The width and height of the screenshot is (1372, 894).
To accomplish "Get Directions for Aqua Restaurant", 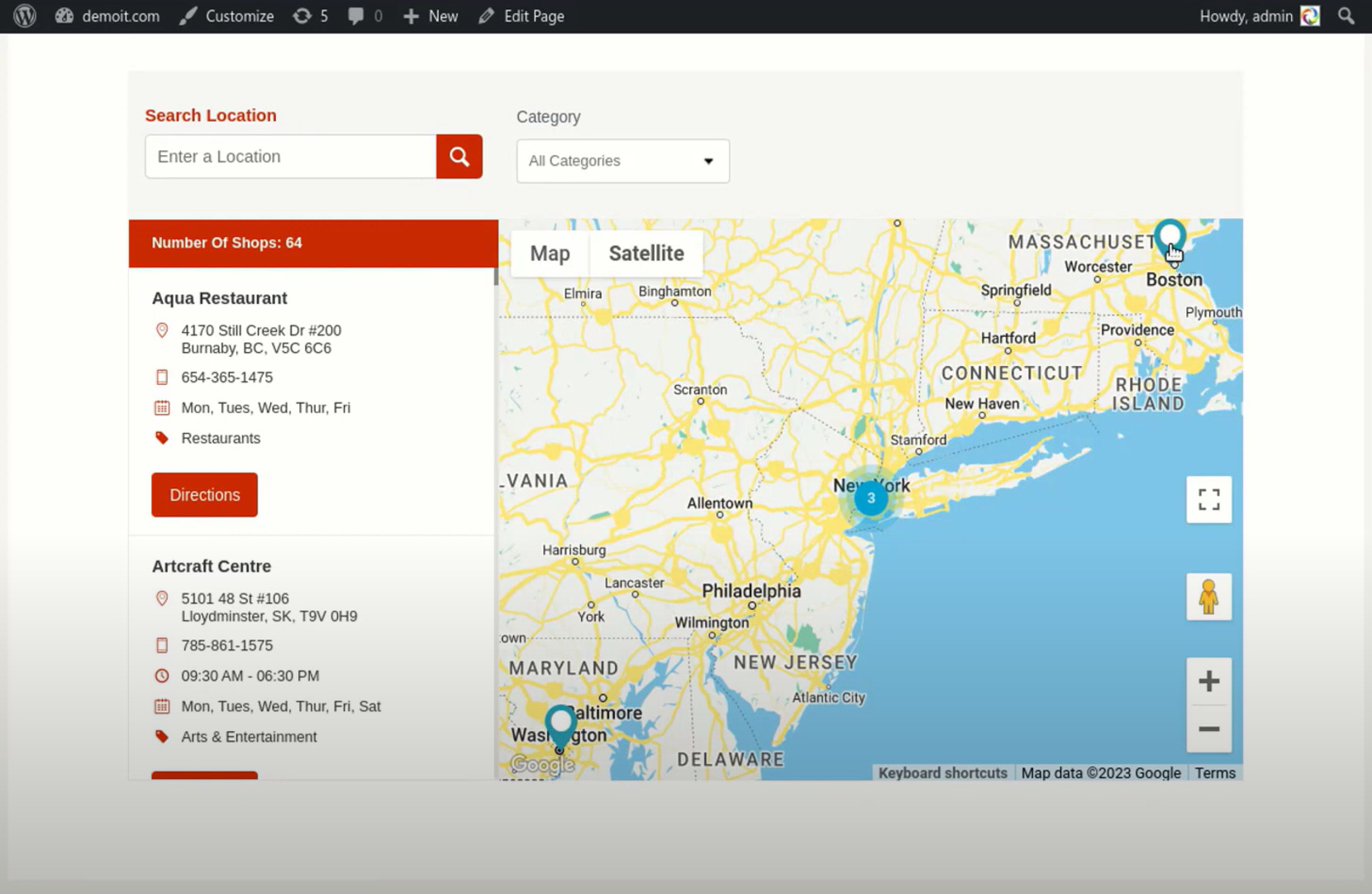I will (x=203, y=494).
